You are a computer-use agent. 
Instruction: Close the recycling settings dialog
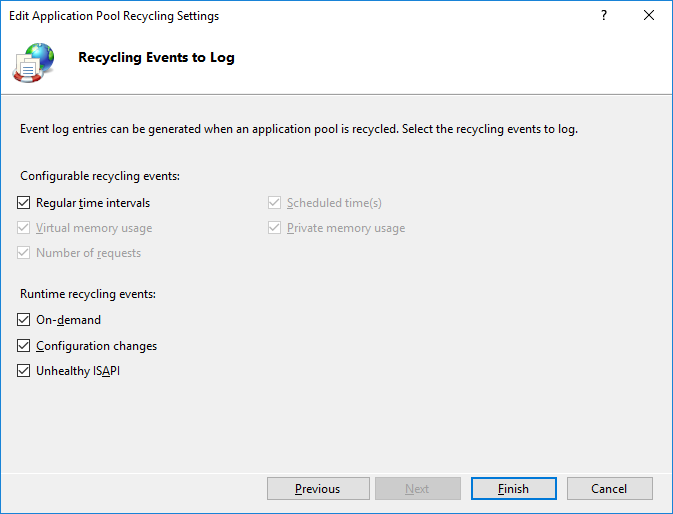pyautogui.click(x=649, y=15)
